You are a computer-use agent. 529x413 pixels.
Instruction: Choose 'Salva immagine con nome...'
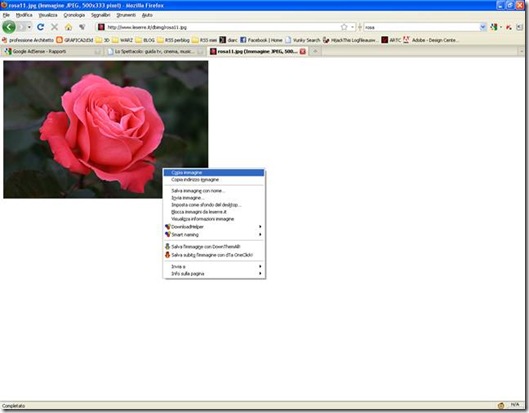click(214, 191)
